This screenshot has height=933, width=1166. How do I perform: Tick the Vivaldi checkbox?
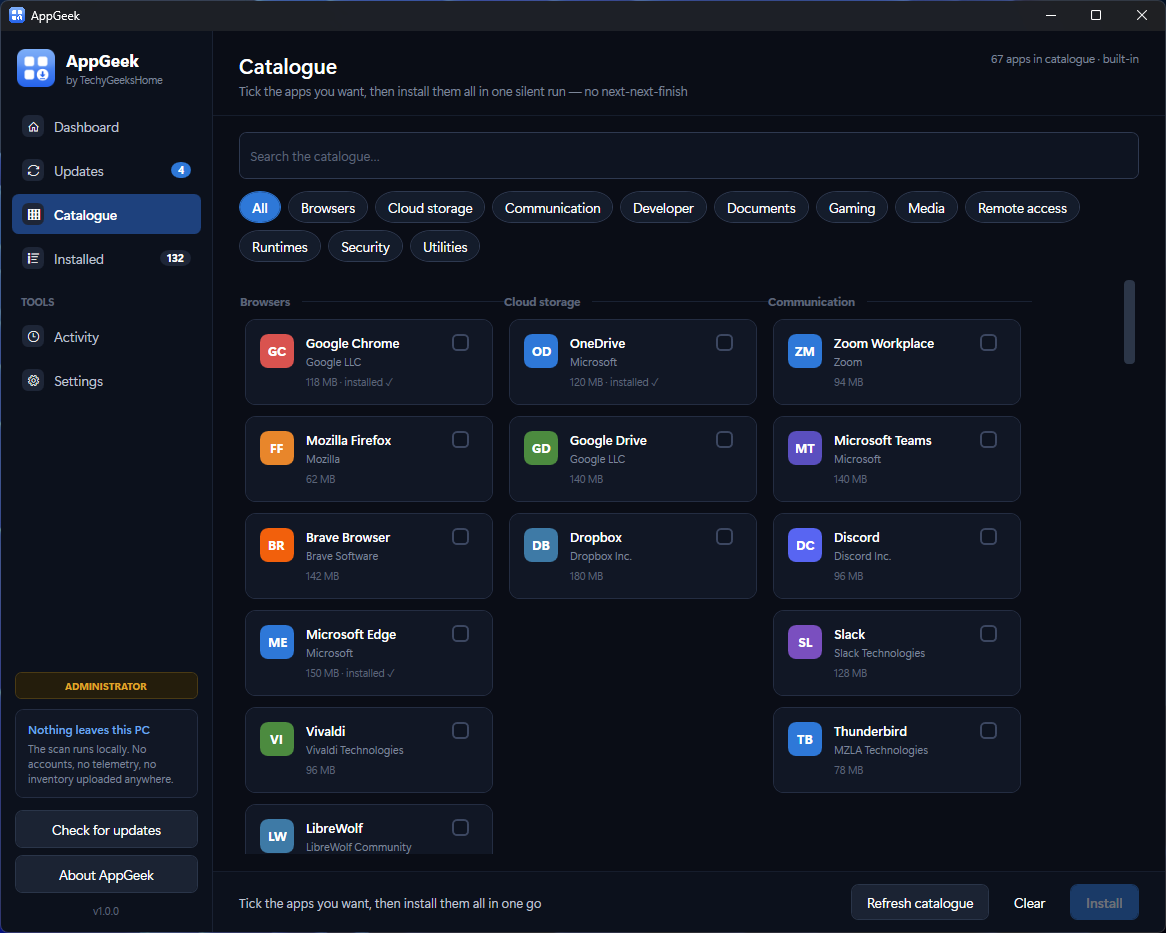click(x=460, y=731)
